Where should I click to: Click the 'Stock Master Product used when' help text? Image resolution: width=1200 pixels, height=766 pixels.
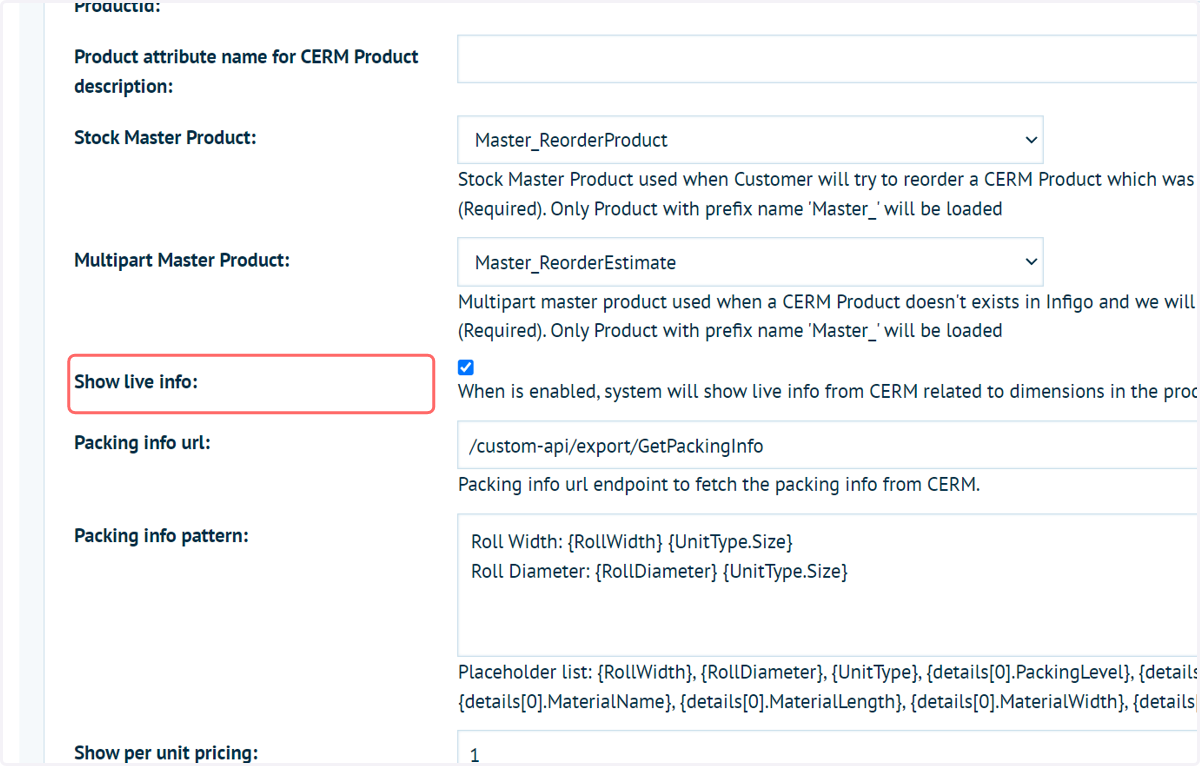828,194
